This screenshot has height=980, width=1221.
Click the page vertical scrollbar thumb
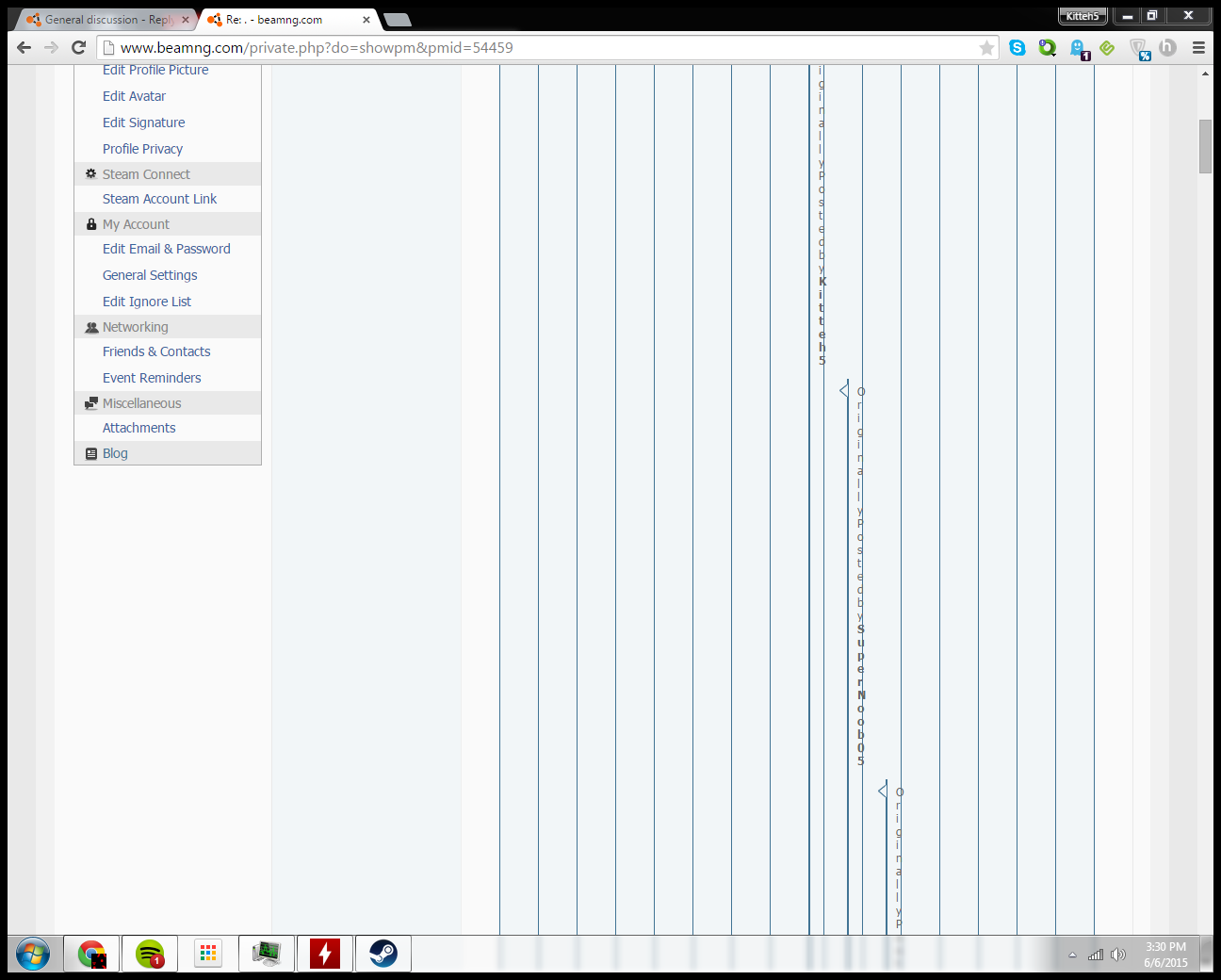1205,146
